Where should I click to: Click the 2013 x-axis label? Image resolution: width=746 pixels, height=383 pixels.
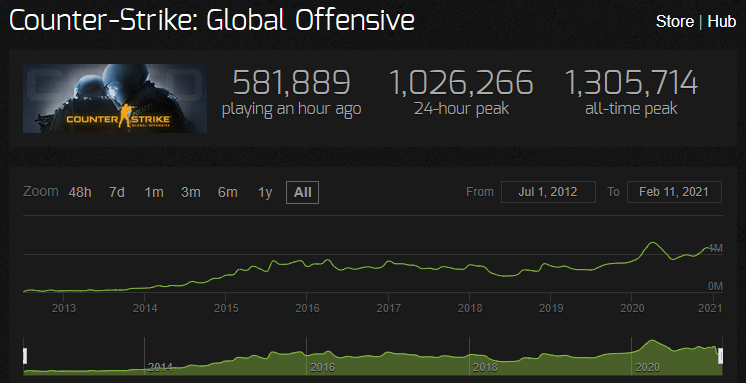(x=64, y=308)
